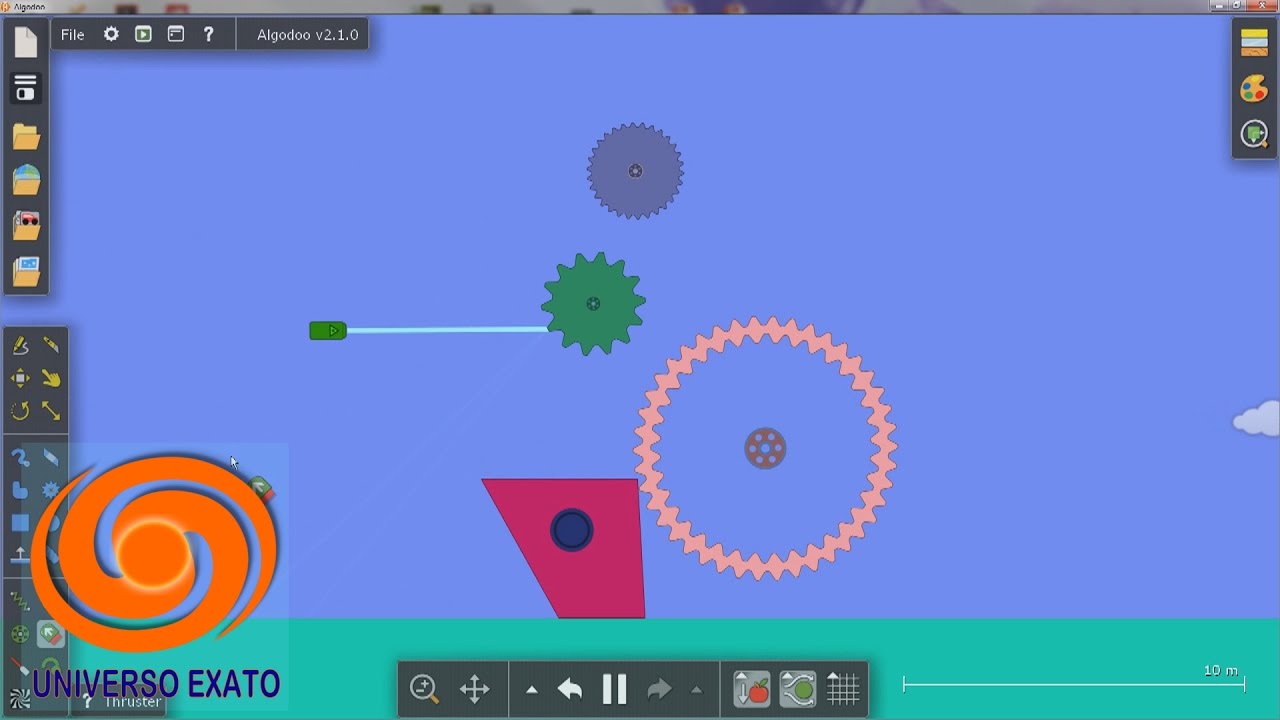1280x720 pixels.
Task: Expand the undo history arrow
Action: [532, 689]
